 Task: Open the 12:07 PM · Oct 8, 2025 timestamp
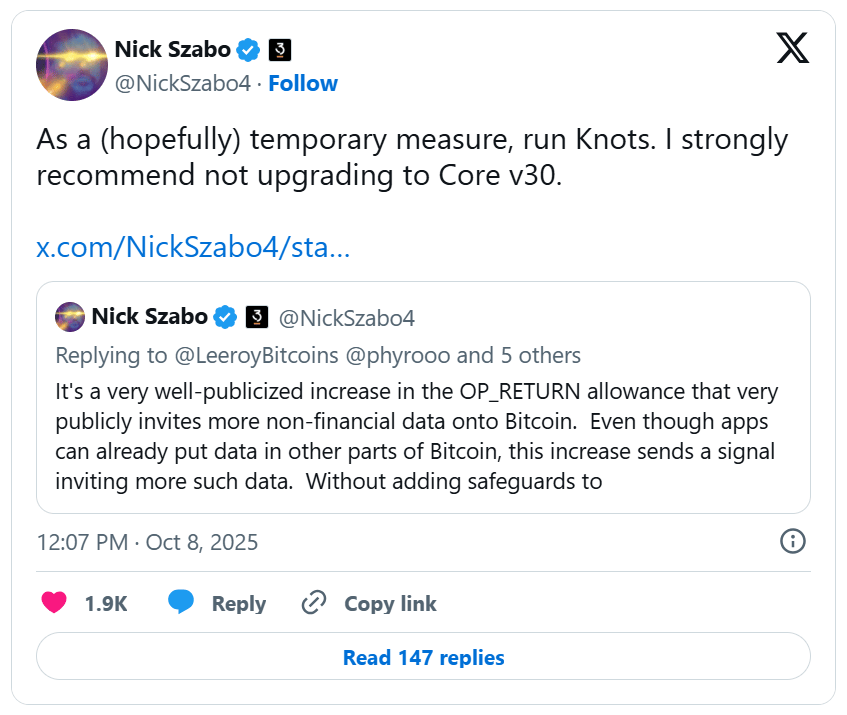click(147, 542)
